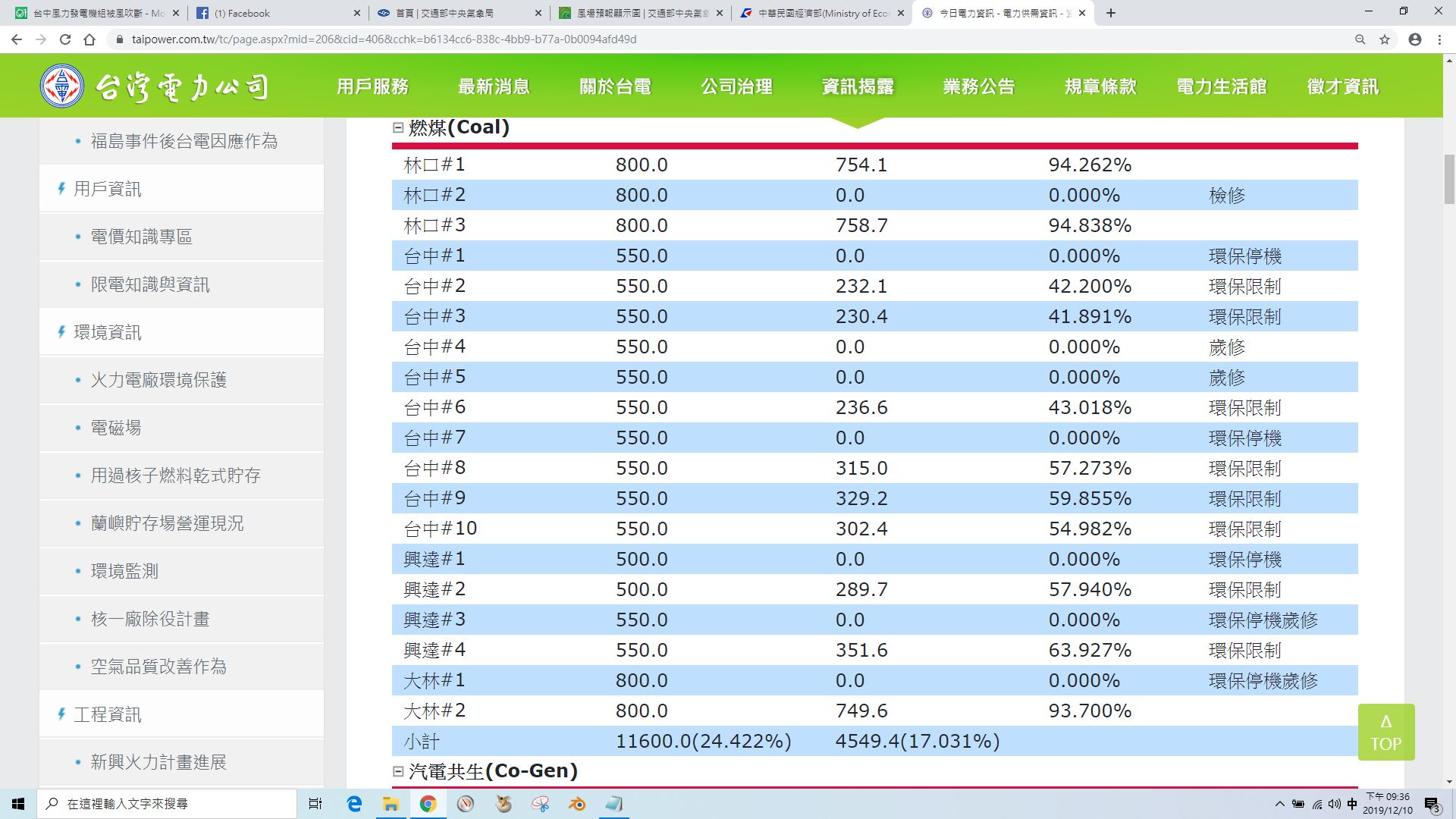Launch Edge from taskbar
The image size is (1456, 819).
pos(354,804)
